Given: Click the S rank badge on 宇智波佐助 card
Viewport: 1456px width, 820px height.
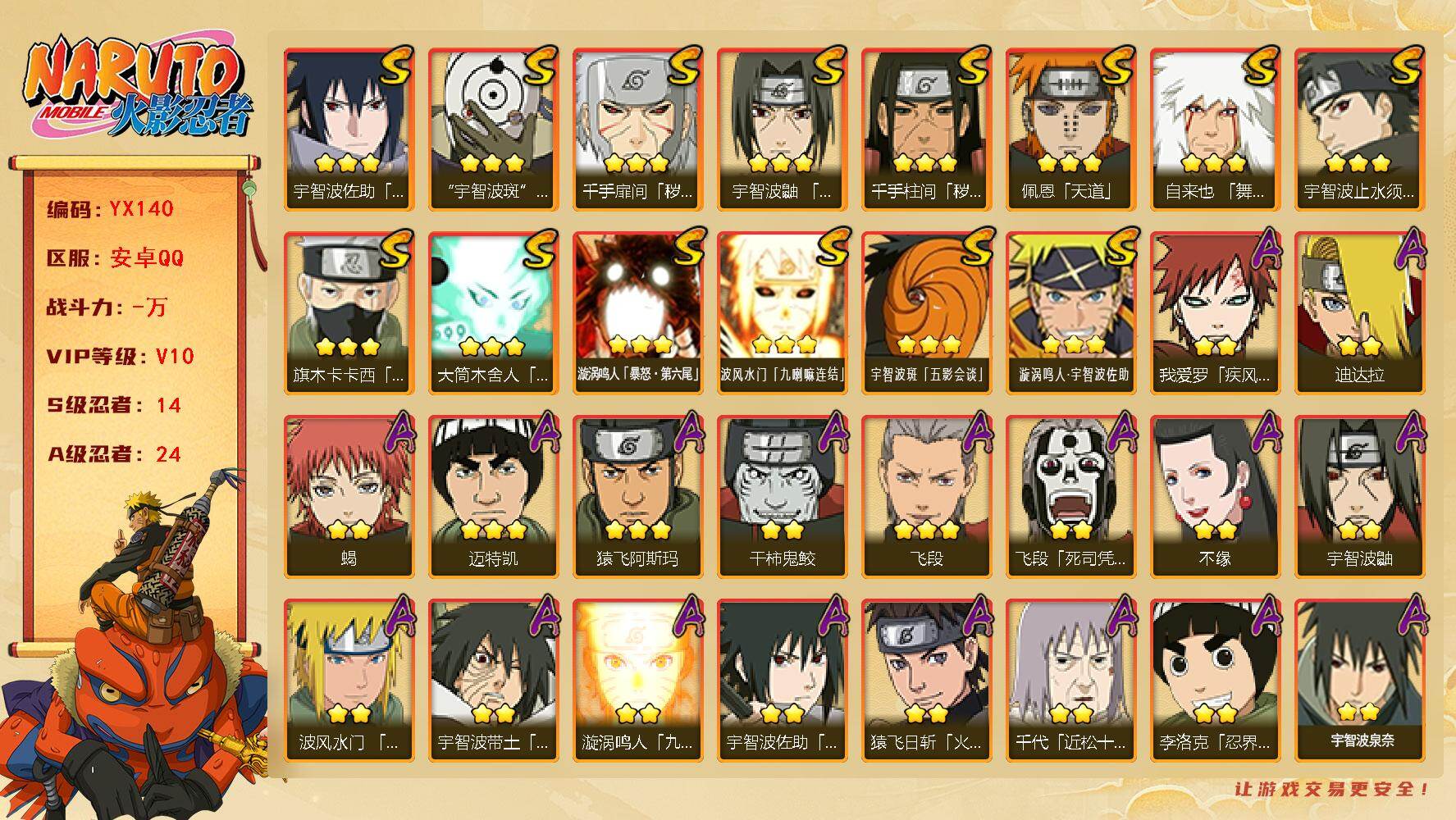Looking at the screenshot, I should 395,66.
